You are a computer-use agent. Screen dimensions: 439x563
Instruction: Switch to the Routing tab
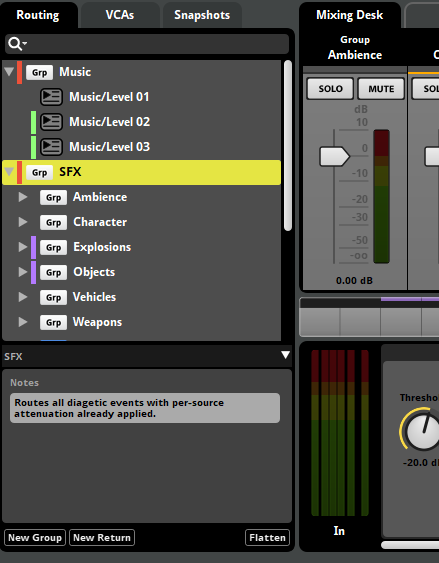click(38, 15)
